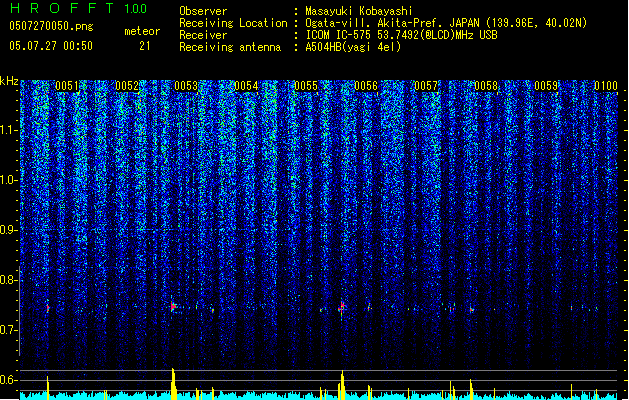This screenshot has width=629, height=400.
Task: Click the Receiver label
Action: point(203,35)
